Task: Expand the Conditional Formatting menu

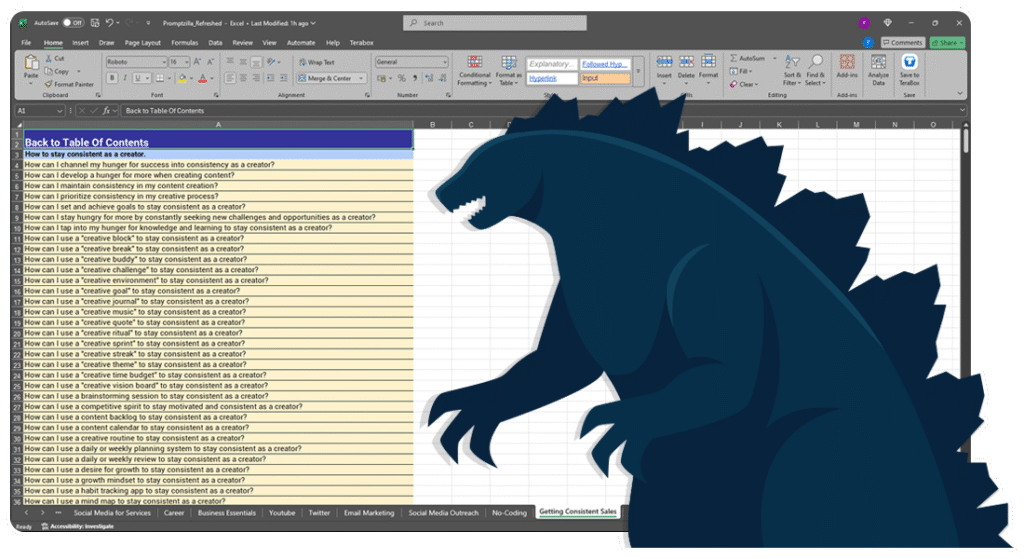Action: click(475, 71)
